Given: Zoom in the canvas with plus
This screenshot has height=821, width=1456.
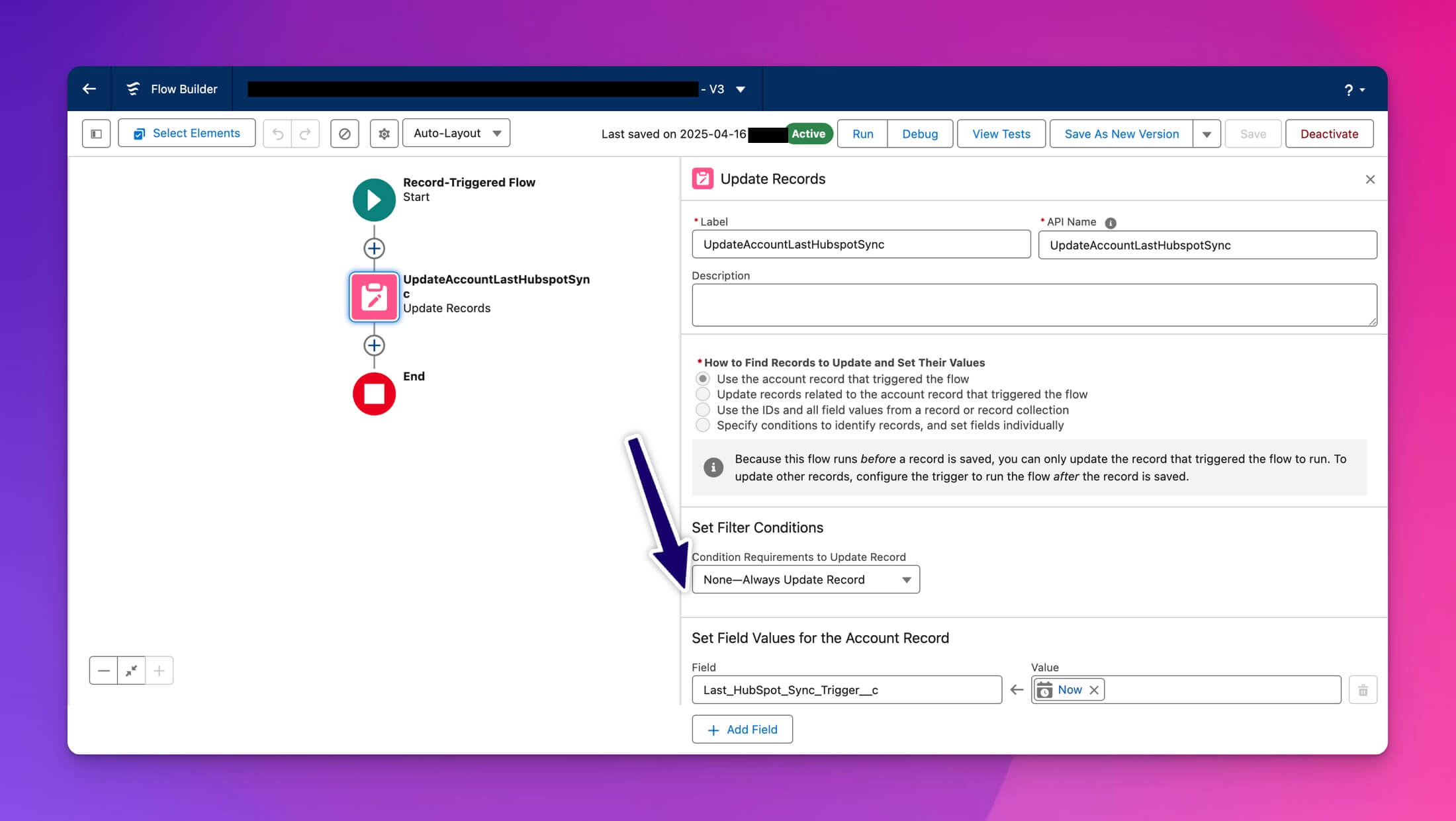Looking at the screenshot, I should coord(159,671).
